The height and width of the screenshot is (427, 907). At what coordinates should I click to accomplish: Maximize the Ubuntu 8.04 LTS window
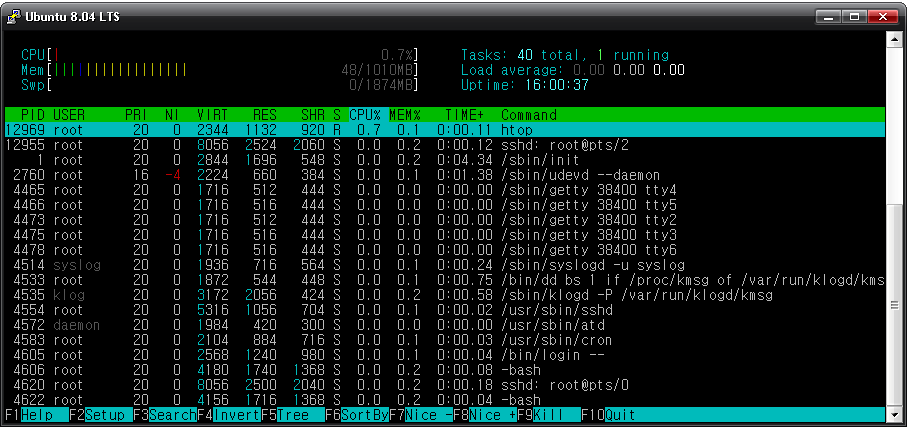855,17
